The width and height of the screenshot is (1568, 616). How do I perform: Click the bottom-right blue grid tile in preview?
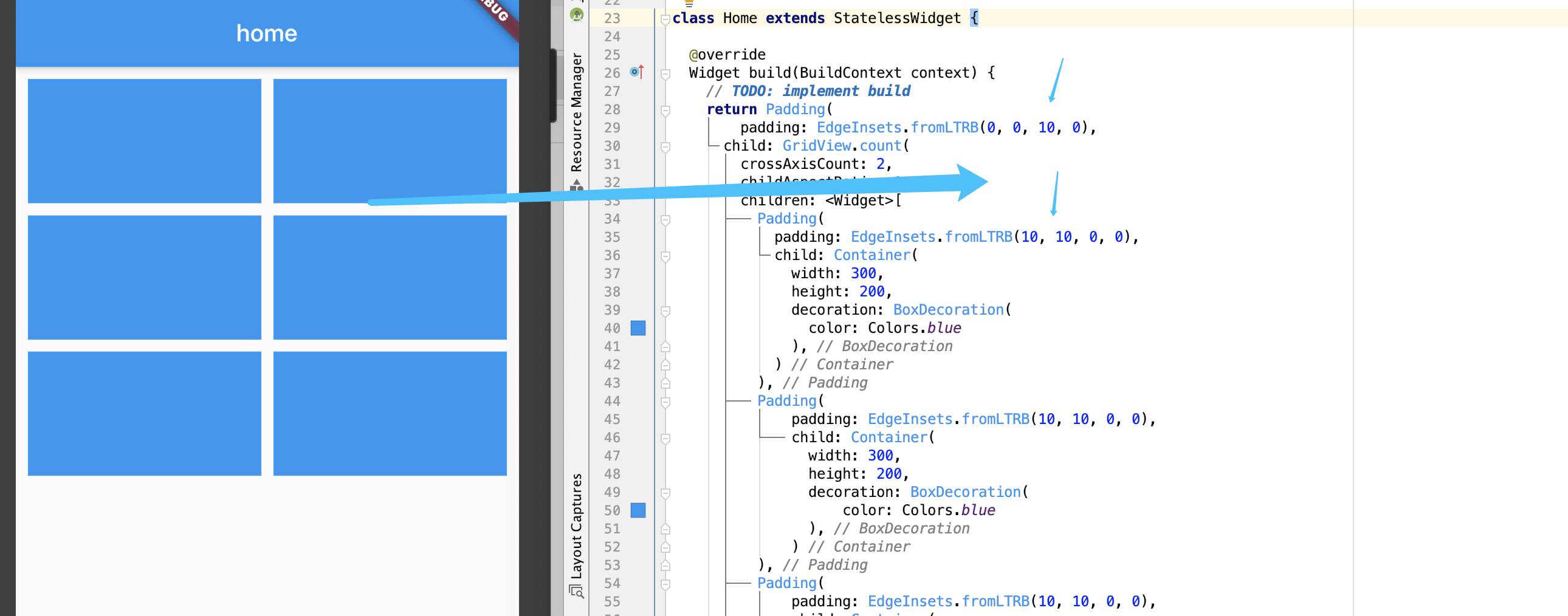[390, 413]
